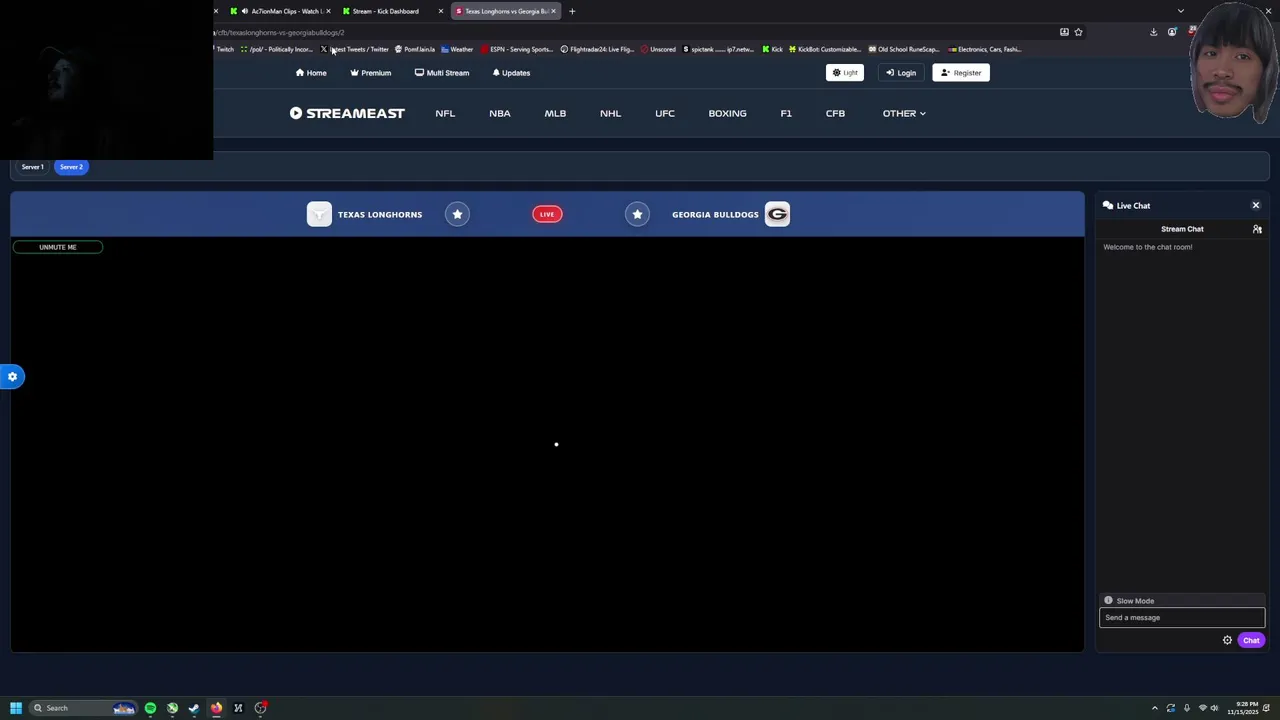This screenshot has width=1280, height=720.
Task: Close the Live Chat panel
Action: 1256,205
